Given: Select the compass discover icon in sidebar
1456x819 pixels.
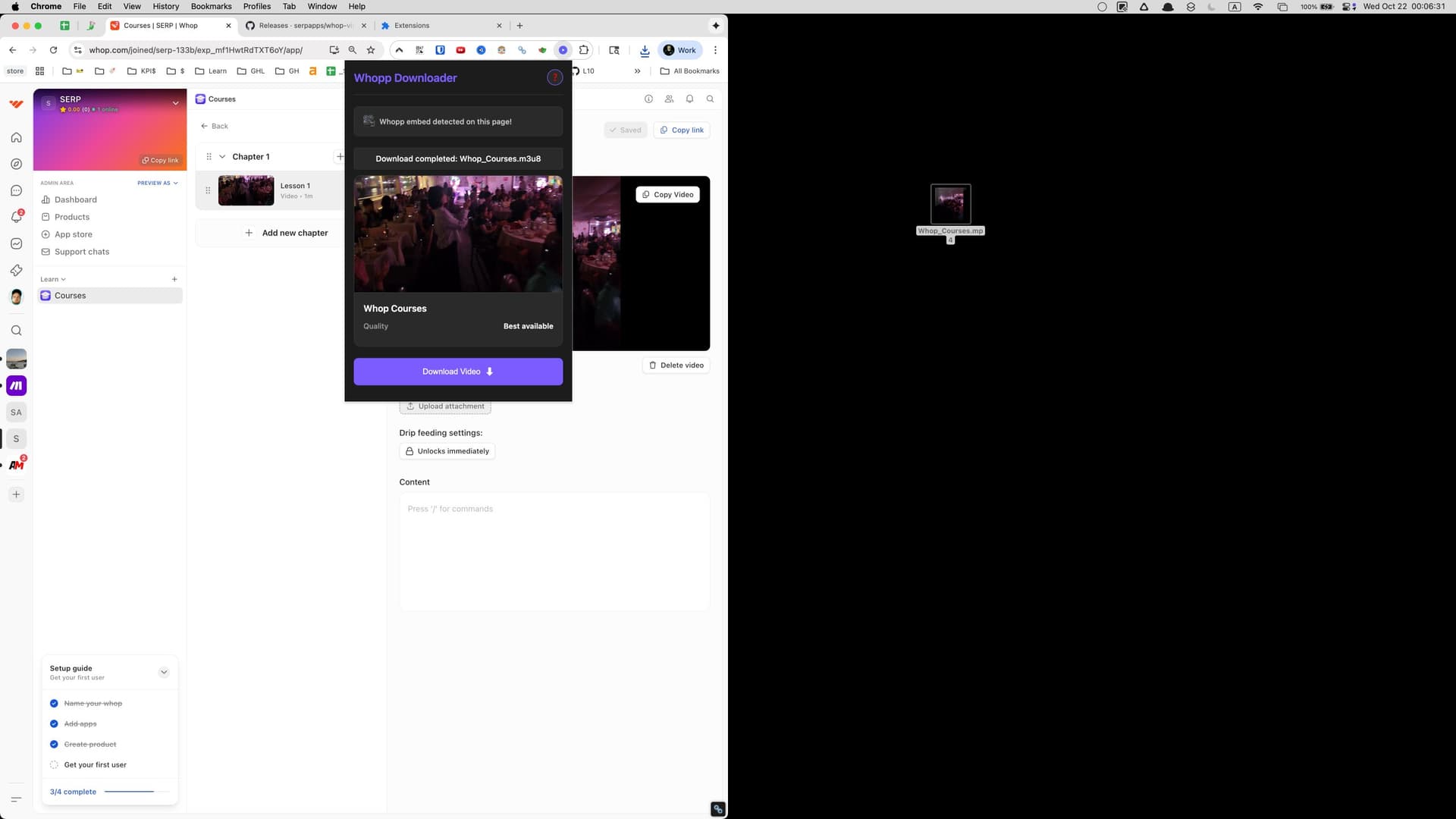Looking at the screenshot, I should 16,164.
